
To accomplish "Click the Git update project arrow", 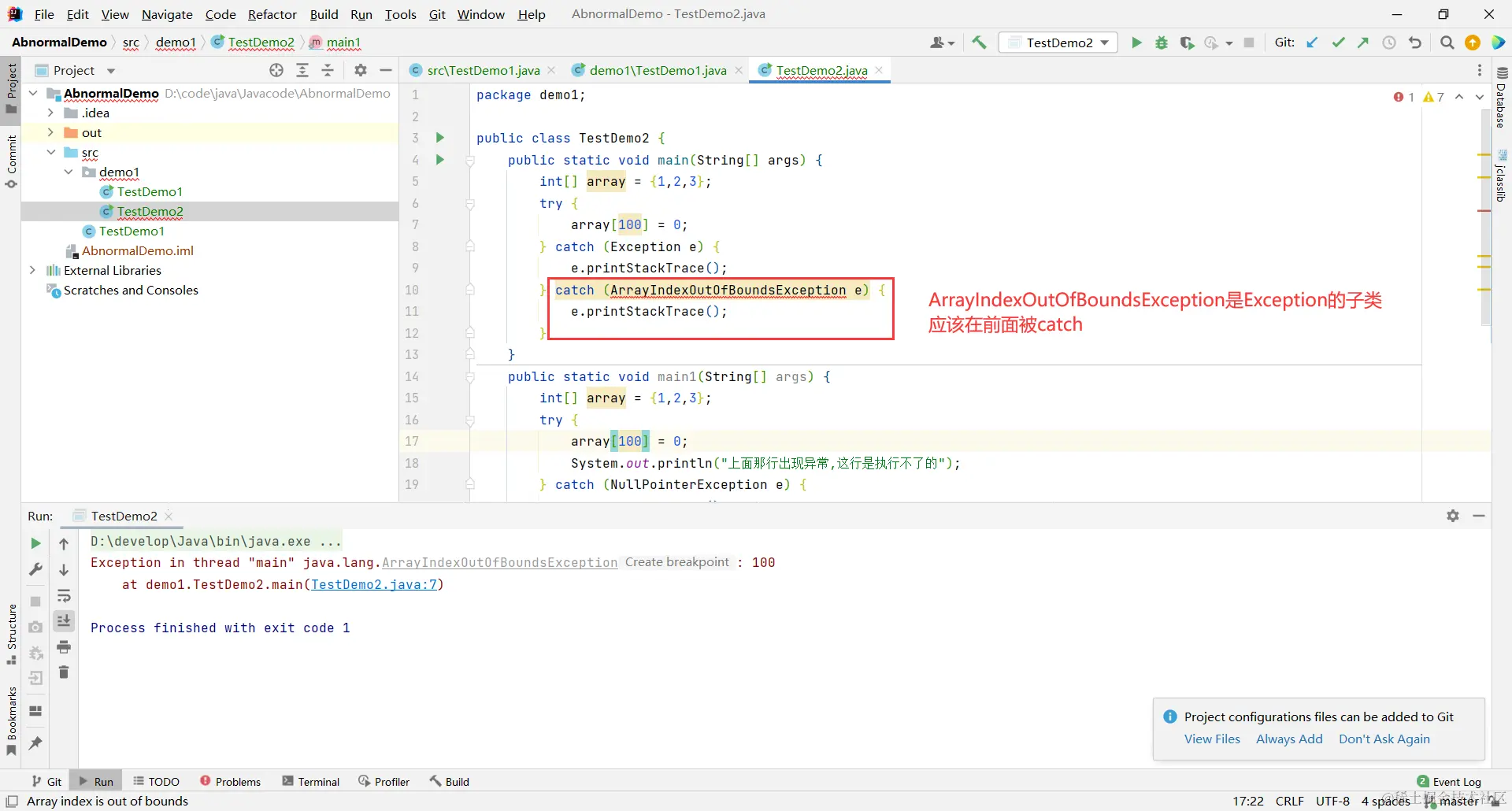I will tap(1312, 43).
